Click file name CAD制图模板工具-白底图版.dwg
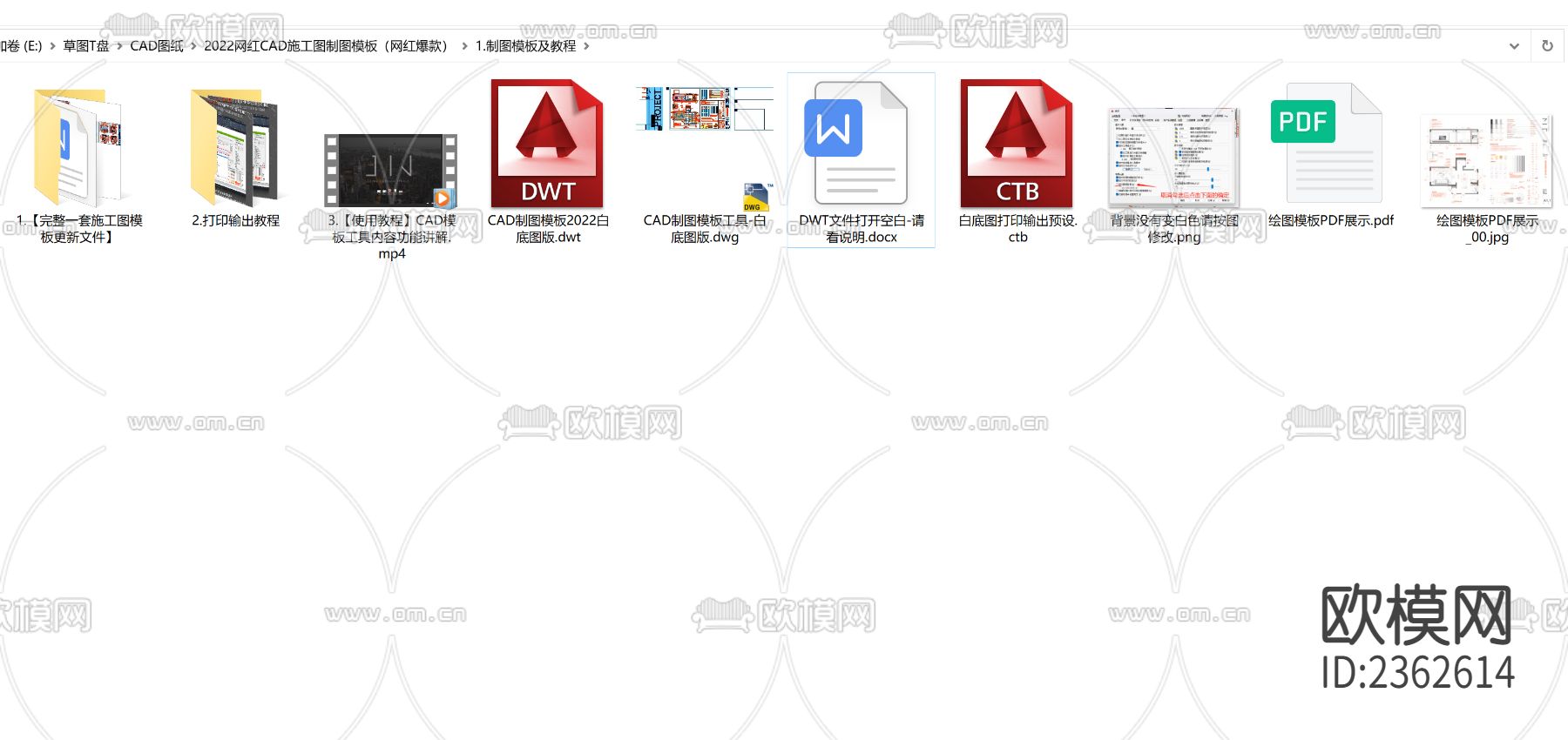The height and width of the screenshot is (740, 1568). [x=705, y=229]
